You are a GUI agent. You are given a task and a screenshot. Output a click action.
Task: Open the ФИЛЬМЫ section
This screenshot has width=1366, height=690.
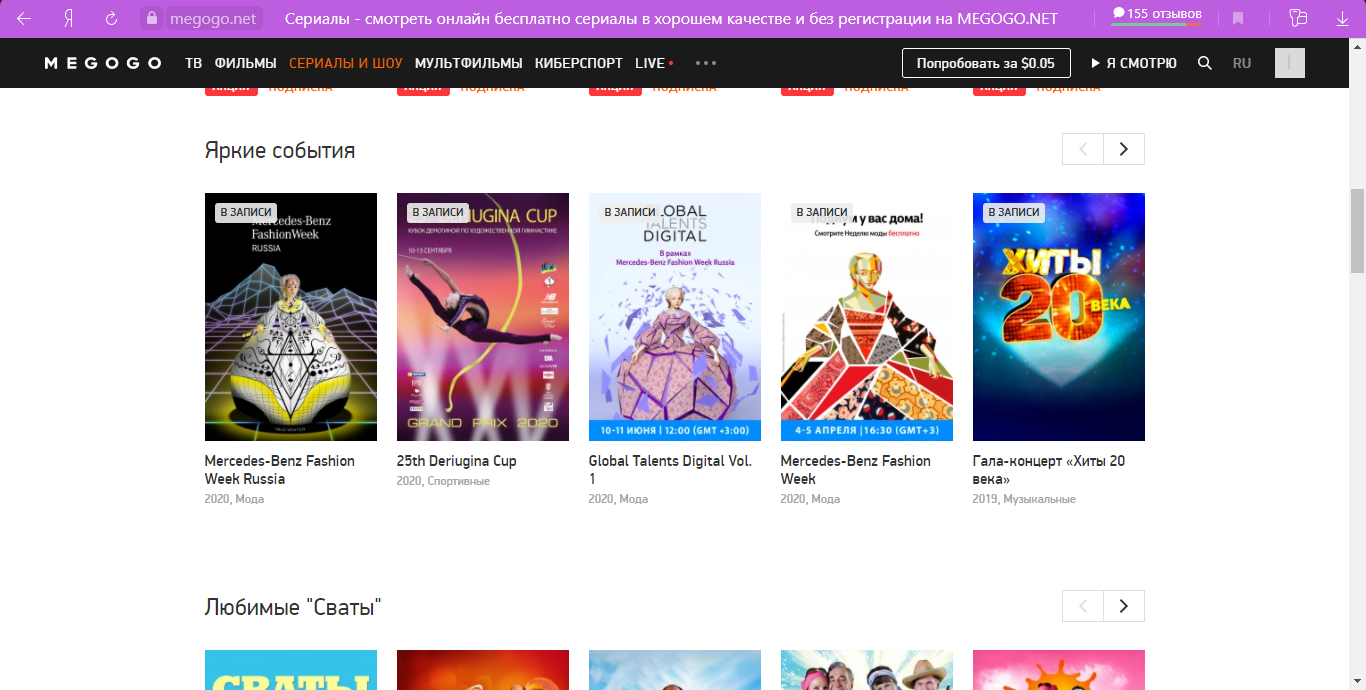[x=245, y=63]
